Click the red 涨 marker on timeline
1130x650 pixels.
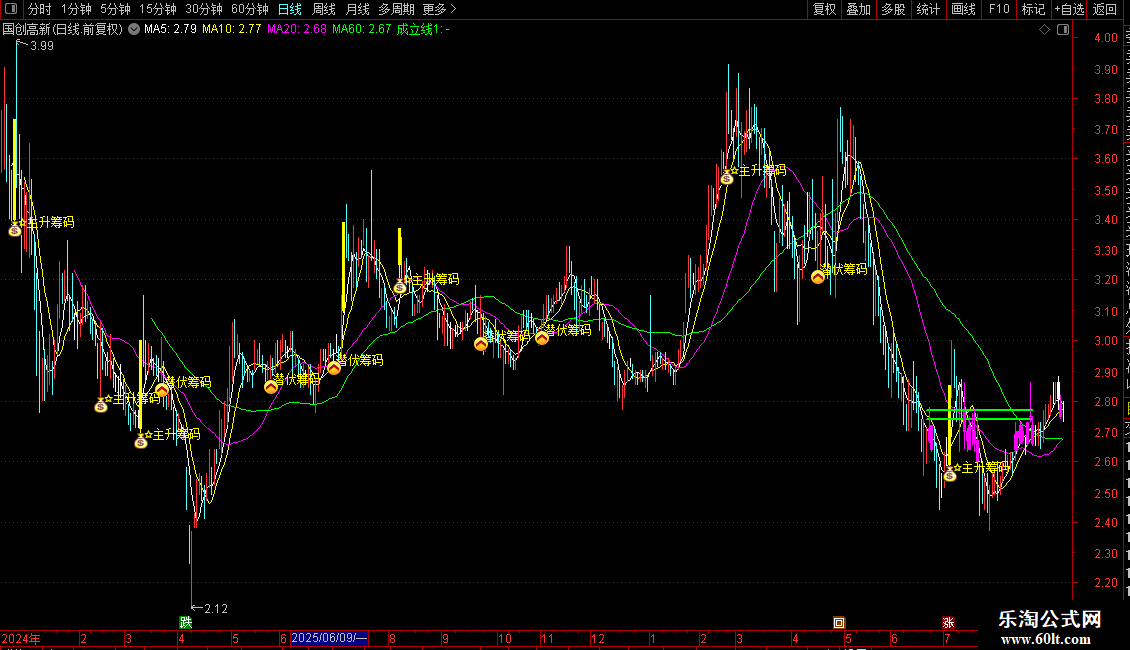(x=948, y=623)
